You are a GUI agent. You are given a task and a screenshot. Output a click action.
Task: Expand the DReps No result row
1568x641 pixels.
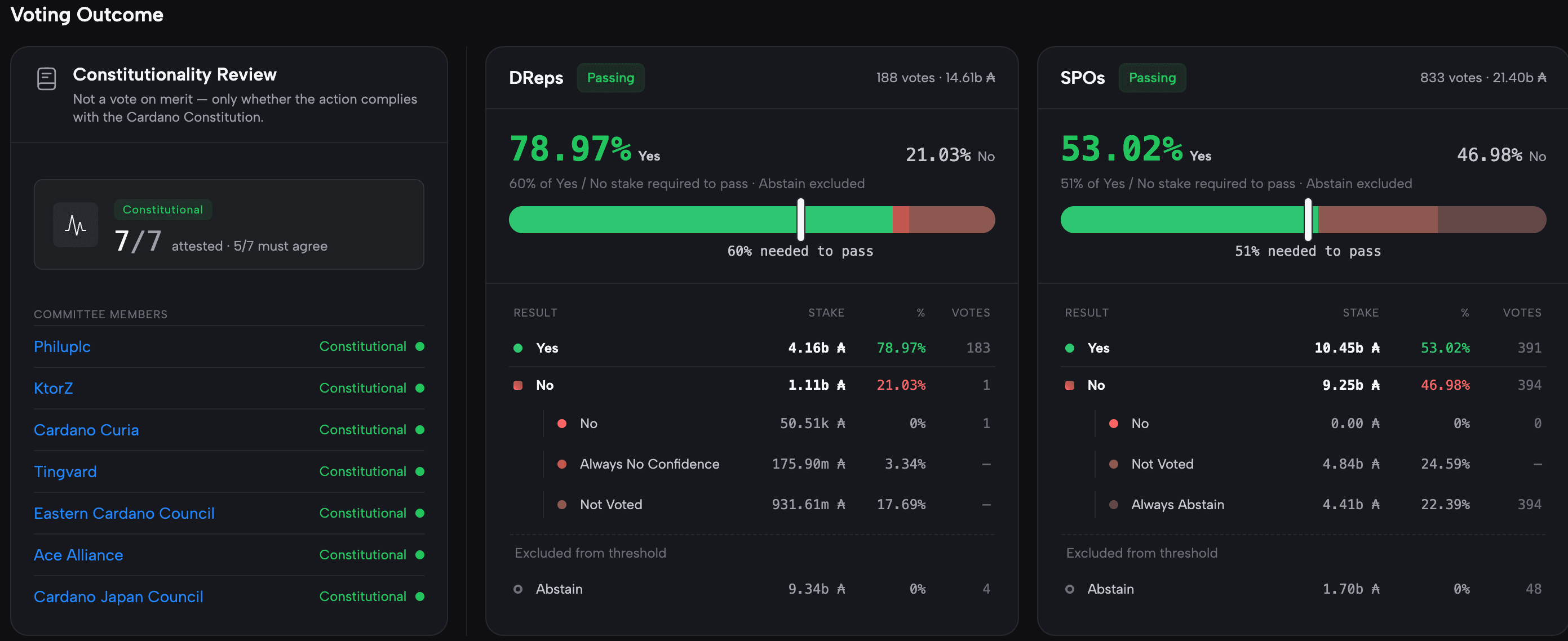pyautogui.click(x=752, y=386)
